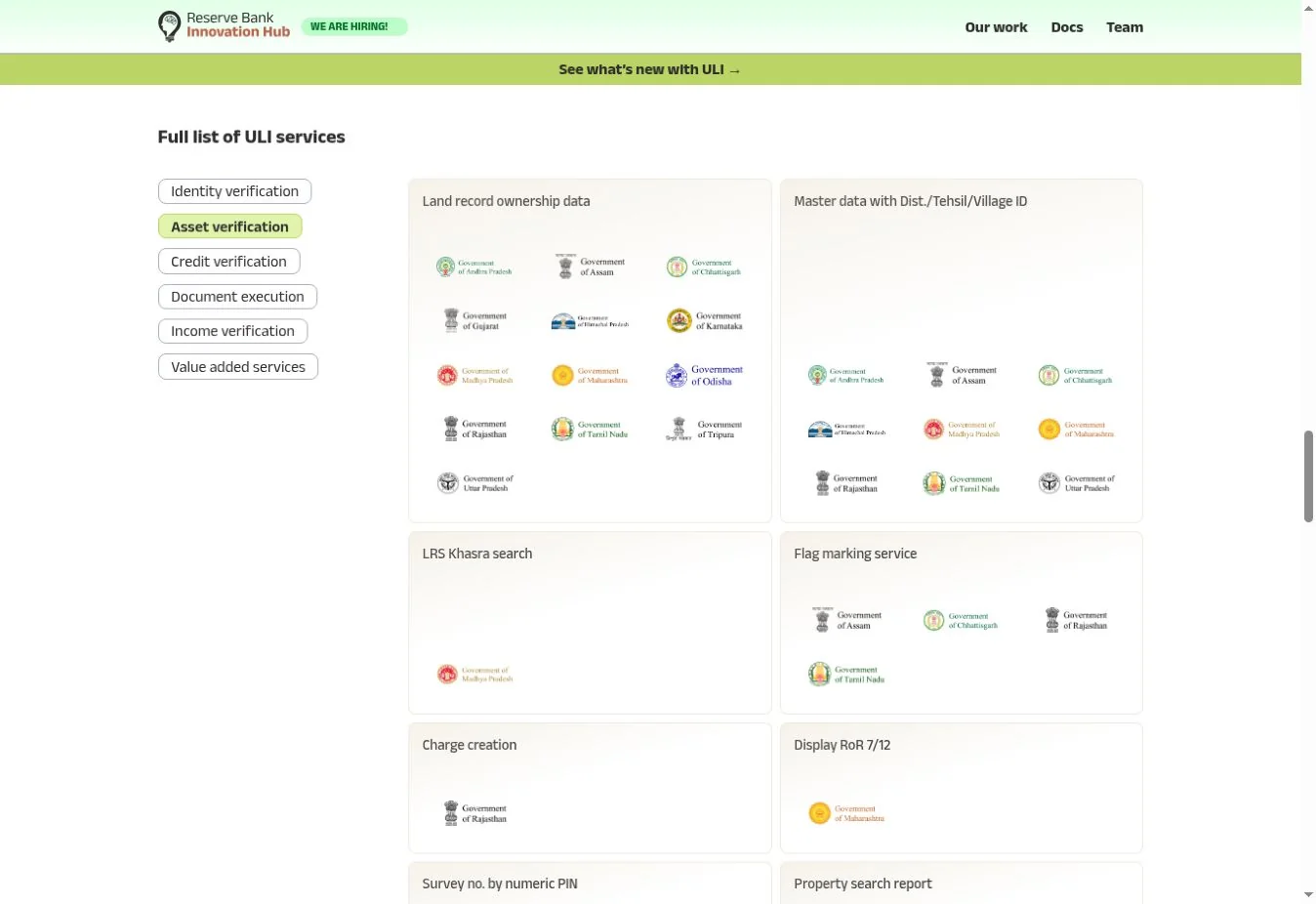Click Madhya Pradesh logo under LRS Khasra search
Viewport: 1316px width, 904px height.
point(474,675)
